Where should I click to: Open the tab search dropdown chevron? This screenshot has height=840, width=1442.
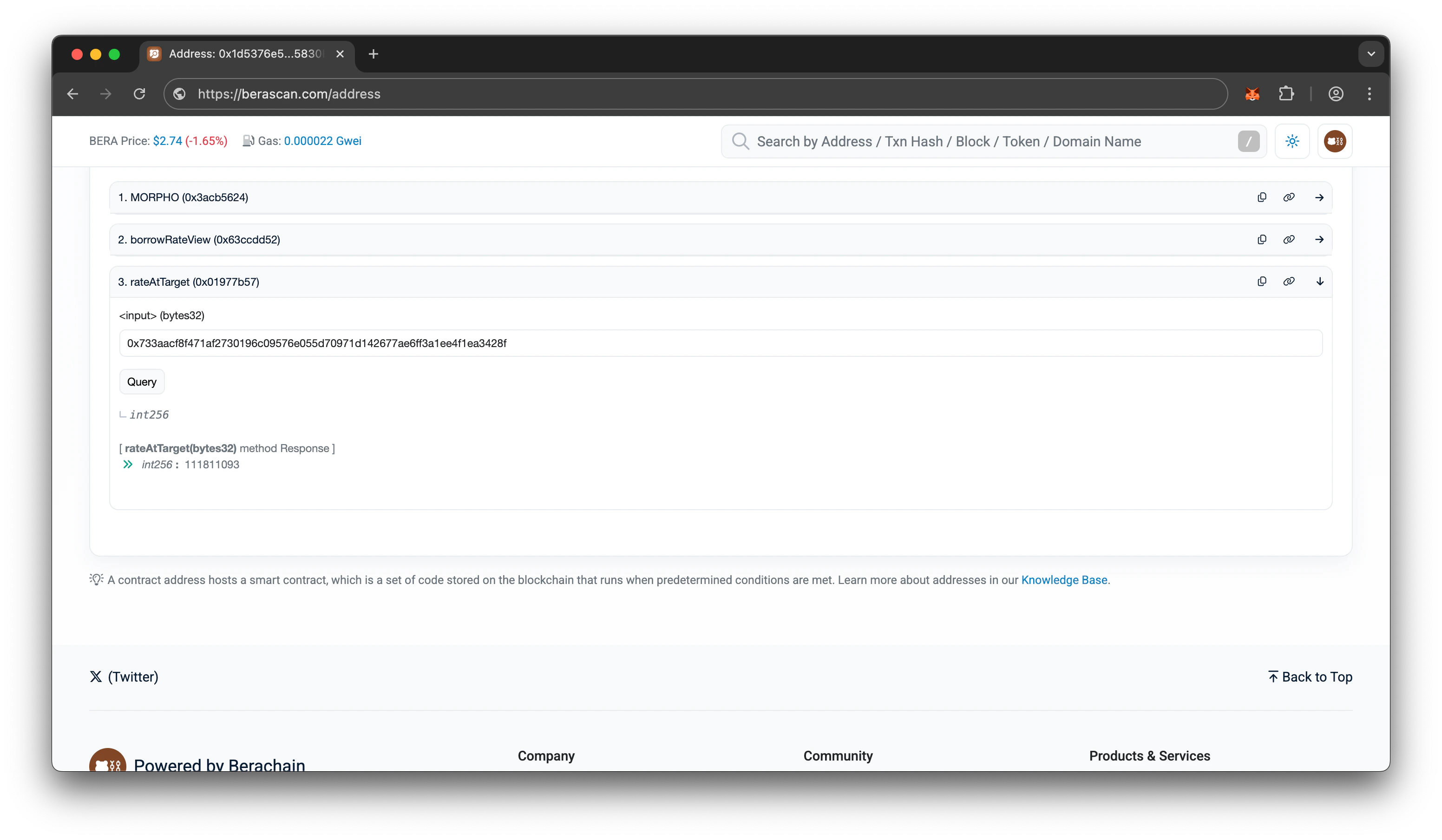[x=1371, y=54]
